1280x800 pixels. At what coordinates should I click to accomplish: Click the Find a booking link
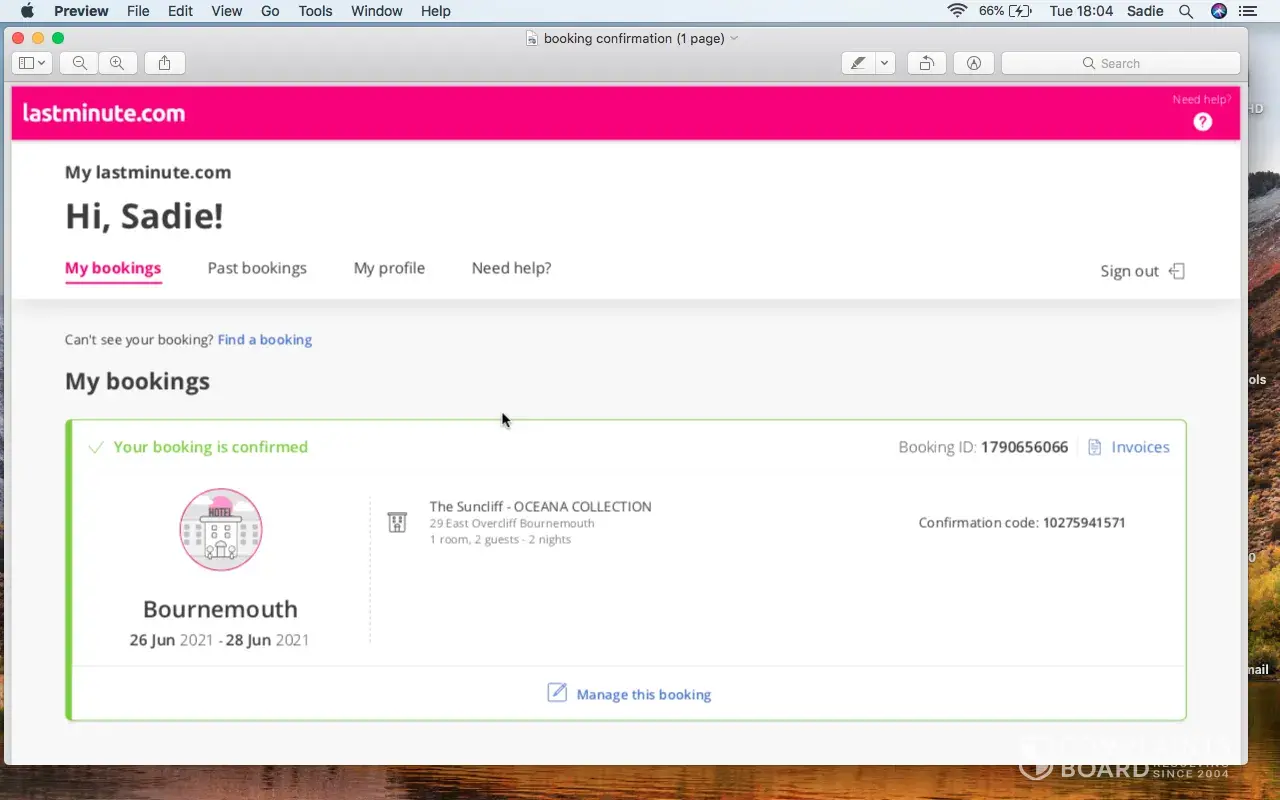click(x=265, y=340)
